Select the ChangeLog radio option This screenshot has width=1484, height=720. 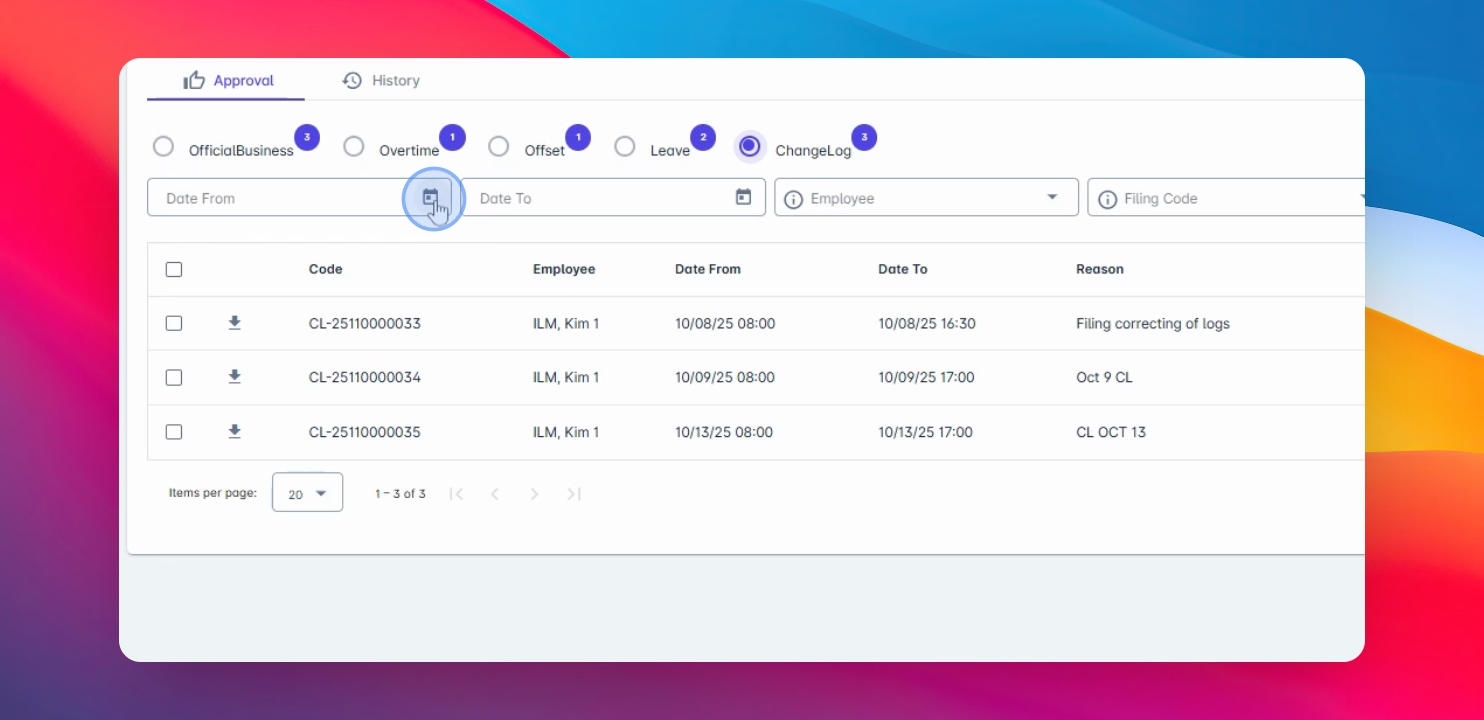(x=750, y=147)
